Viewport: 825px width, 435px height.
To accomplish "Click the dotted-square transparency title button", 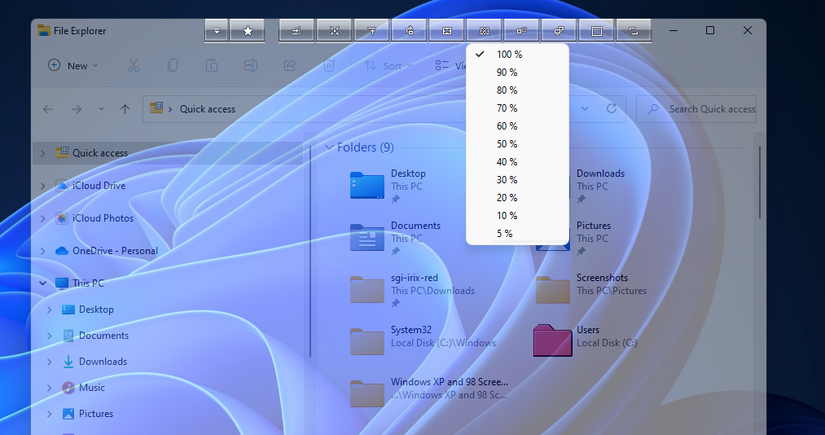I will [484, 31].
